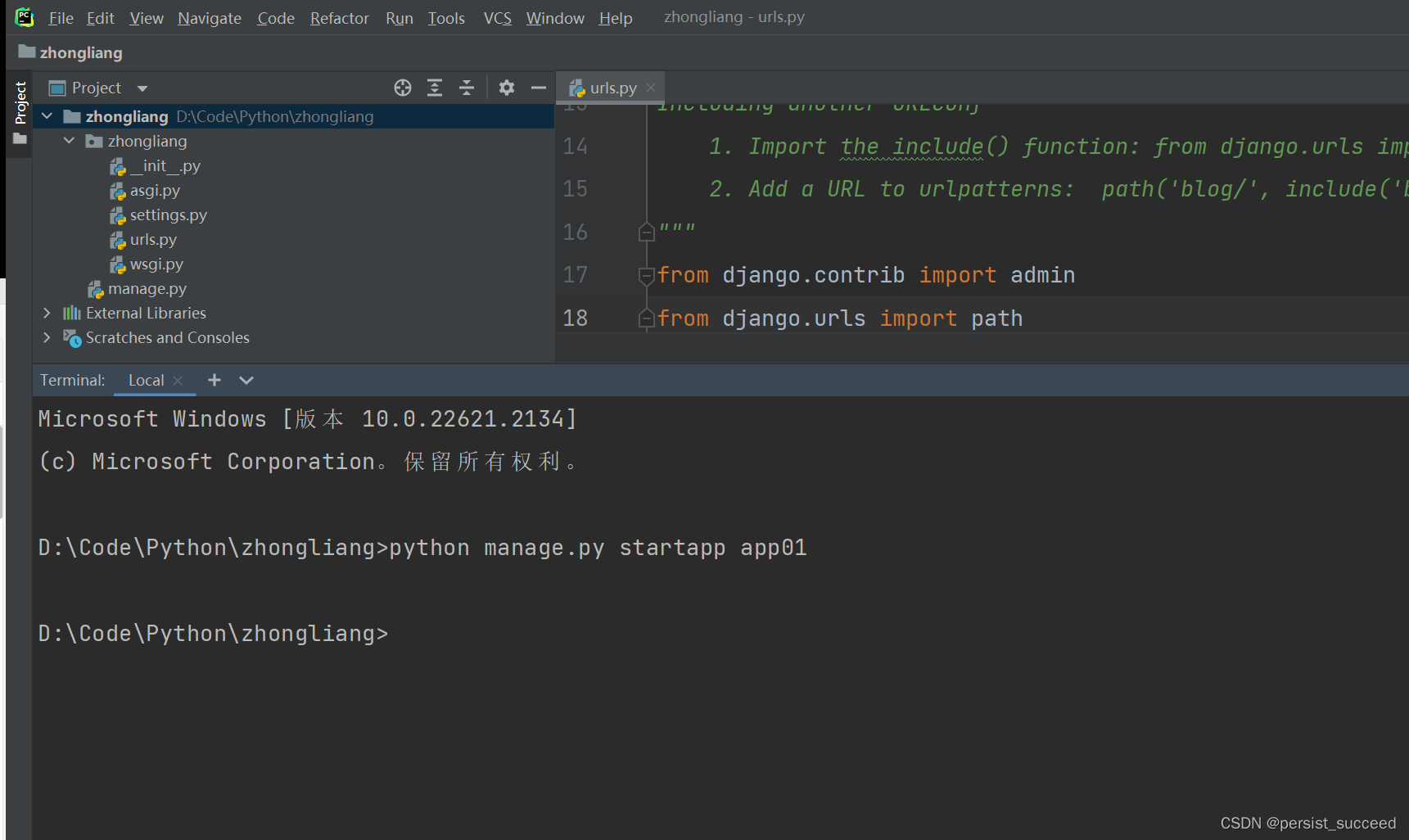Image resolution: width=1409 pixels, height=840 pixels.
Task: Click 'django.contrib' text on line 17
Action: click(x=814, y=275)
